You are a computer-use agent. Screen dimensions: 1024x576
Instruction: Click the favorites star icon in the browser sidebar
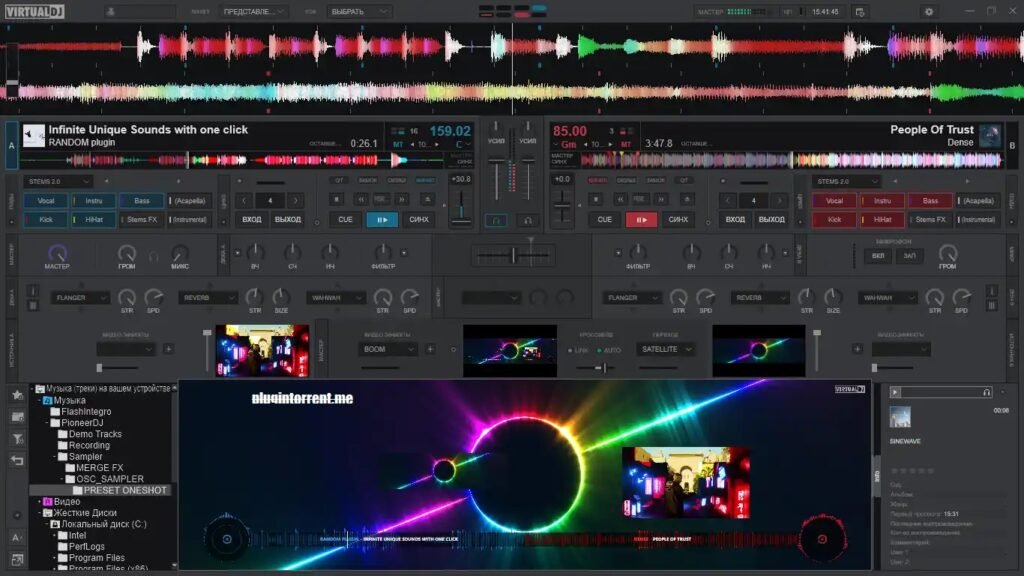pyautogui.click(x=18, y=394)
